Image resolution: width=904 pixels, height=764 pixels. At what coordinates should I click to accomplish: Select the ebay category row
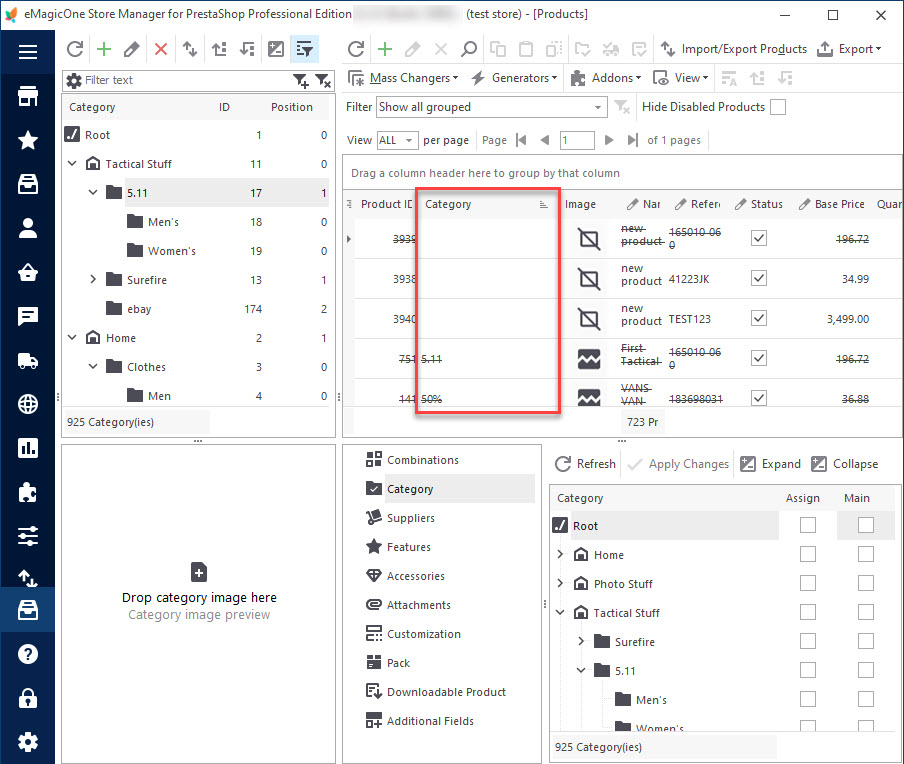click(196, 308)
